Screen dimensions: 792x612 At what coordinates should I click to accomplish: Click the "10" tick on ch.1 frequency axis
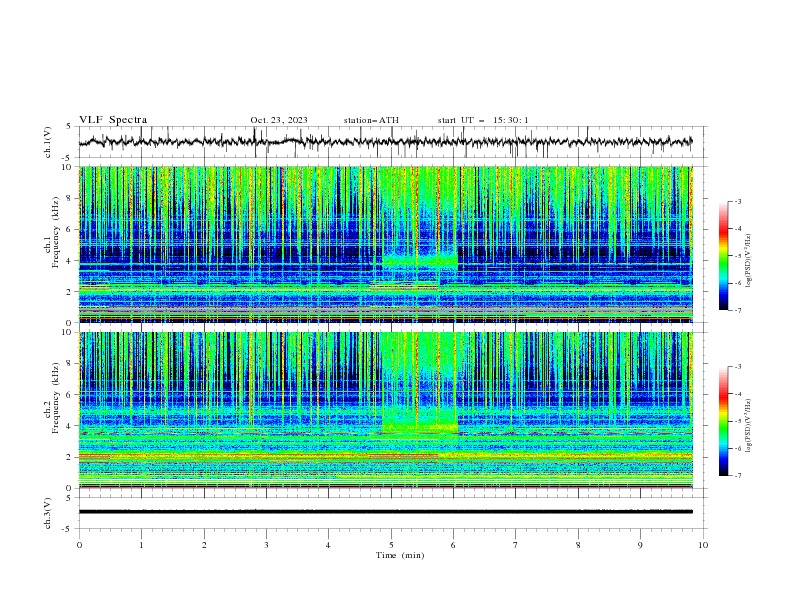pyautogui.click(x=67, y=167)
